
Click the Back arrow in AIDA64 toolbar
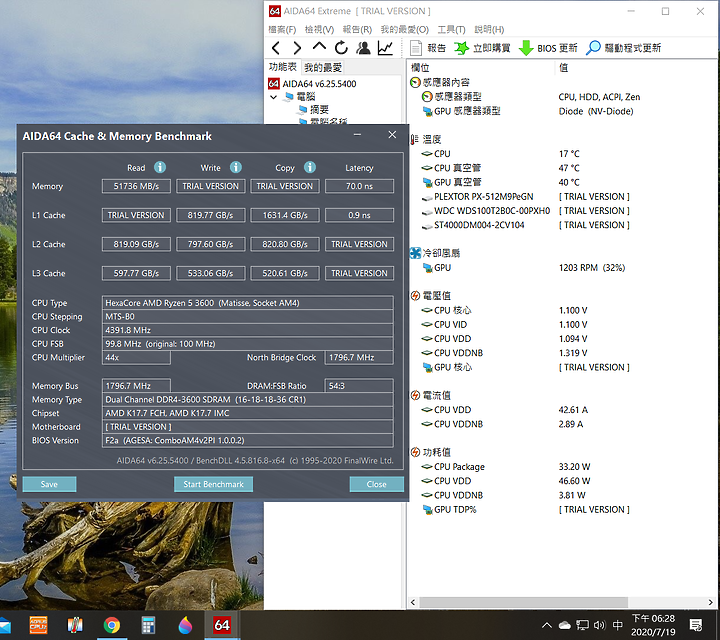[x=276, y=48]
